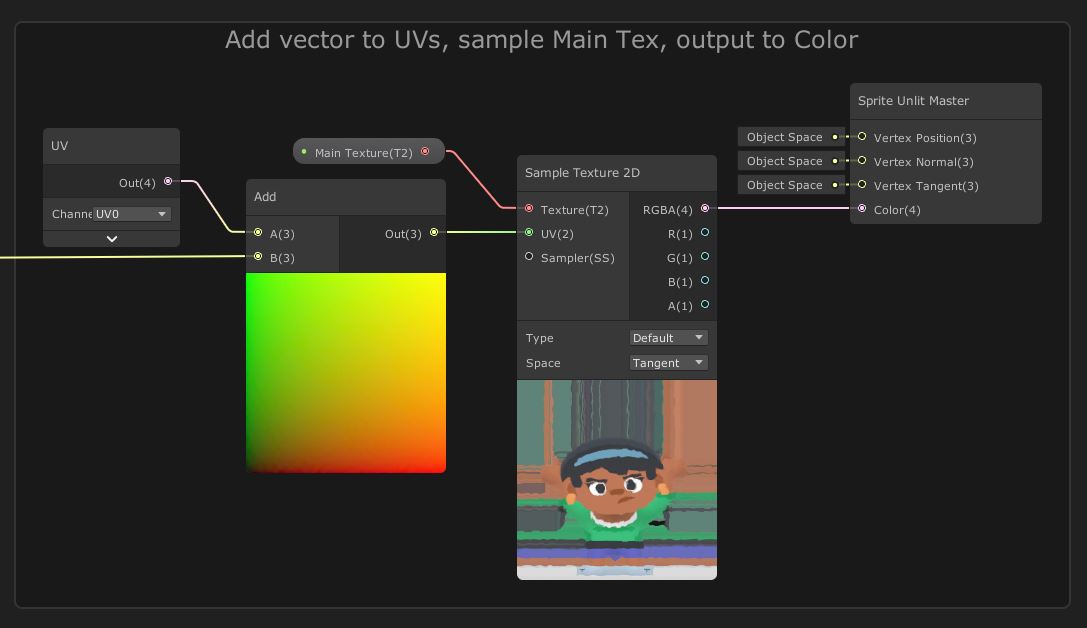Click the A(1) alpha output port
This screenshot has width=1087, height=628.
coord(705,306)
